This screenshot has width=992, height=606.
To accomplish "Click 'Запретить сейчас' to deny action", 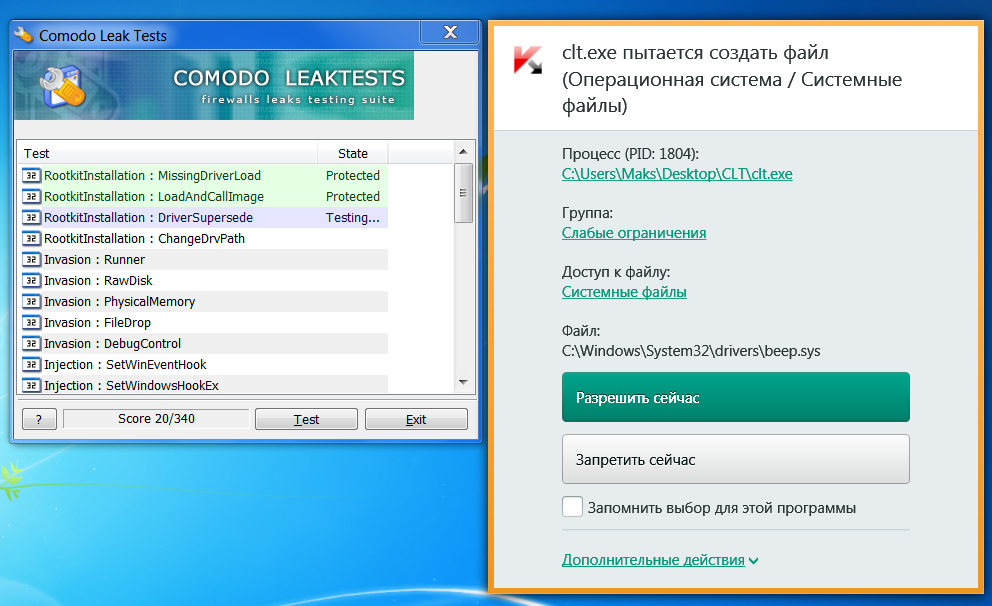I will click(736, 459).
